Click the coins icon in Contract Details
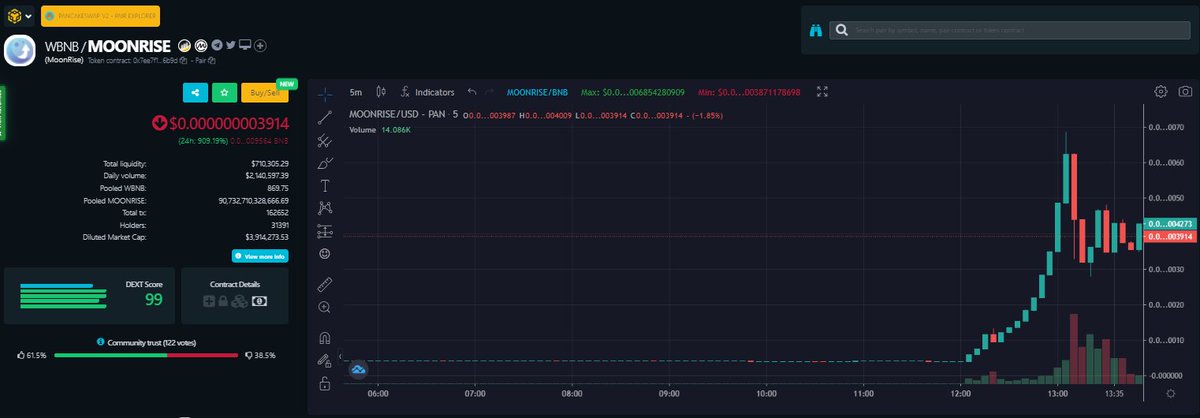1200x418 pixels. coord(241,301)
